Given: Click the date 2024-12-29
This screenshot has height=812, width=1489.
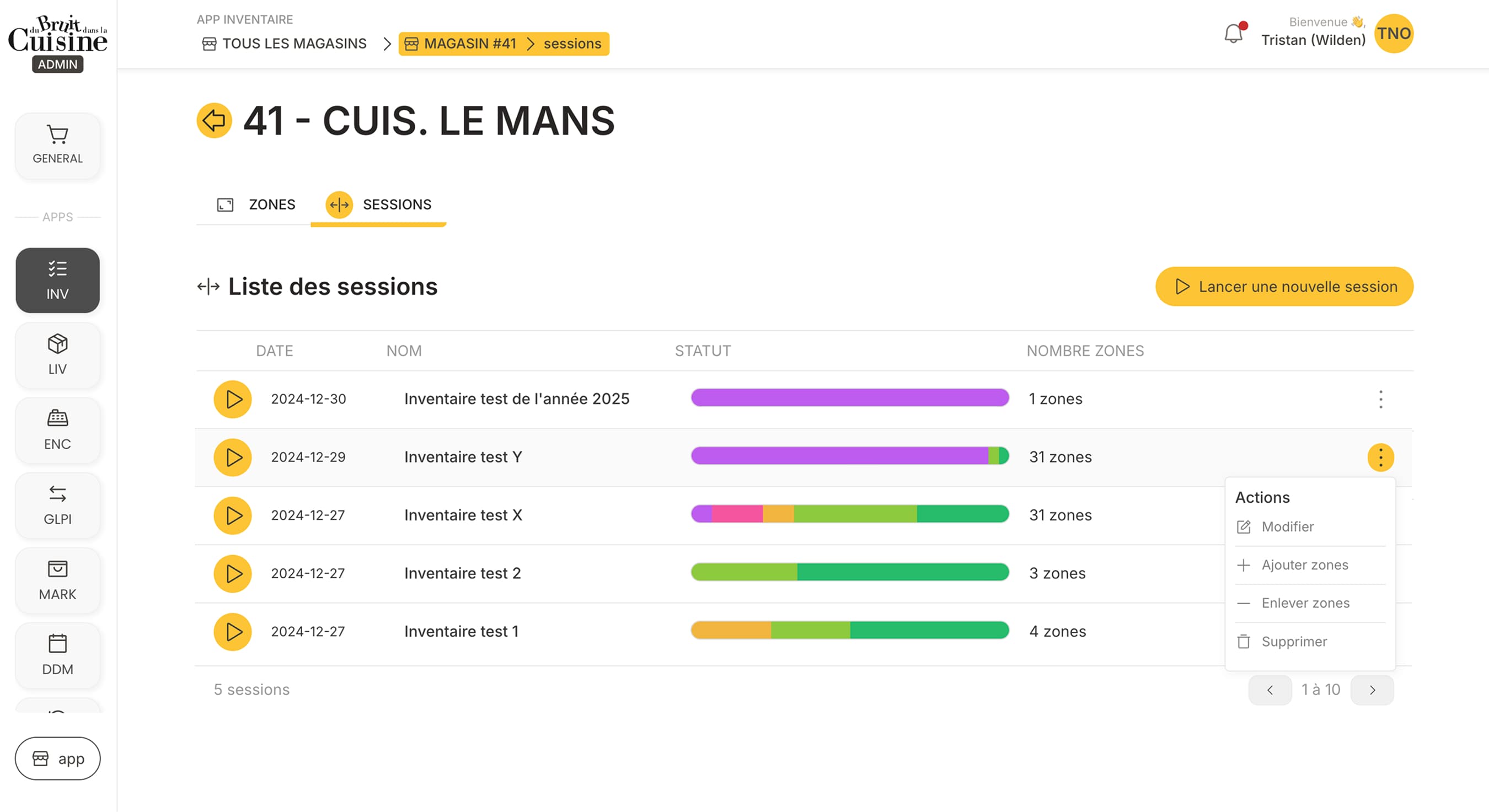Looking at the screenshot, I should pyautogui.click(x=308, y=458).
